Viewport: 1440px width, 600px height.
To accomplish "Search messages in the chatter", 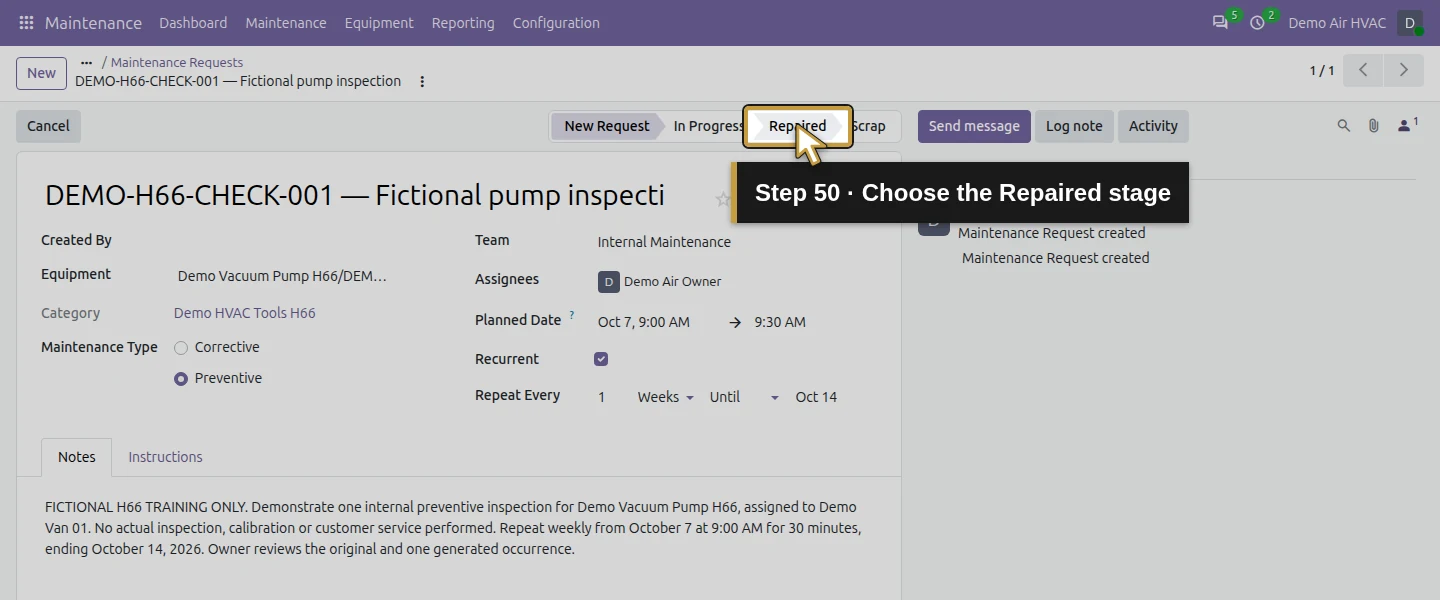I will click(1344, 126).
